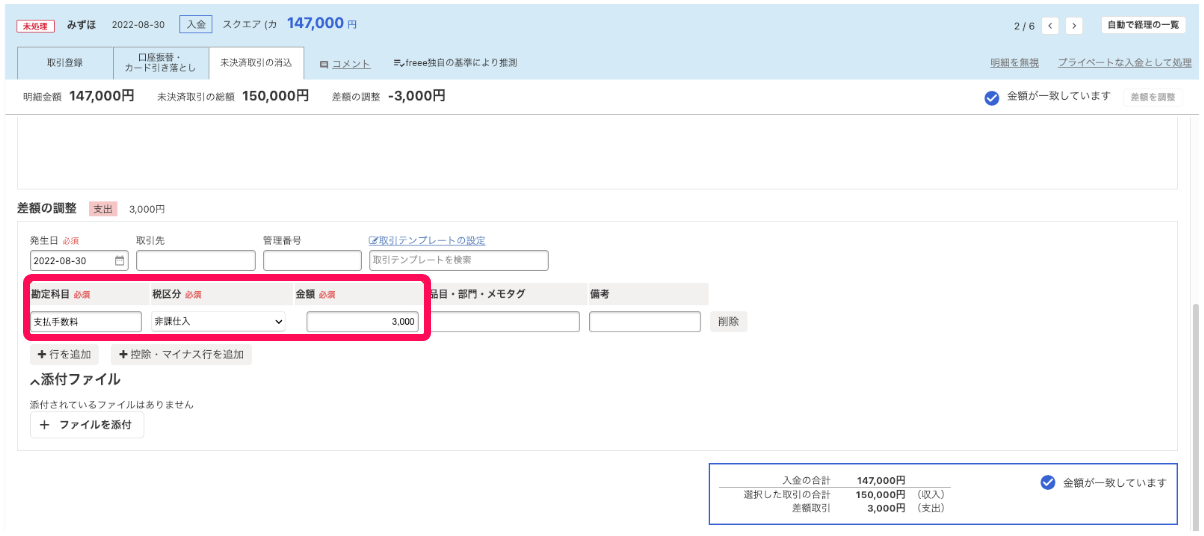Click 明細を無視 link
Screen dimensions: 1204x536
click(1014, 63)
